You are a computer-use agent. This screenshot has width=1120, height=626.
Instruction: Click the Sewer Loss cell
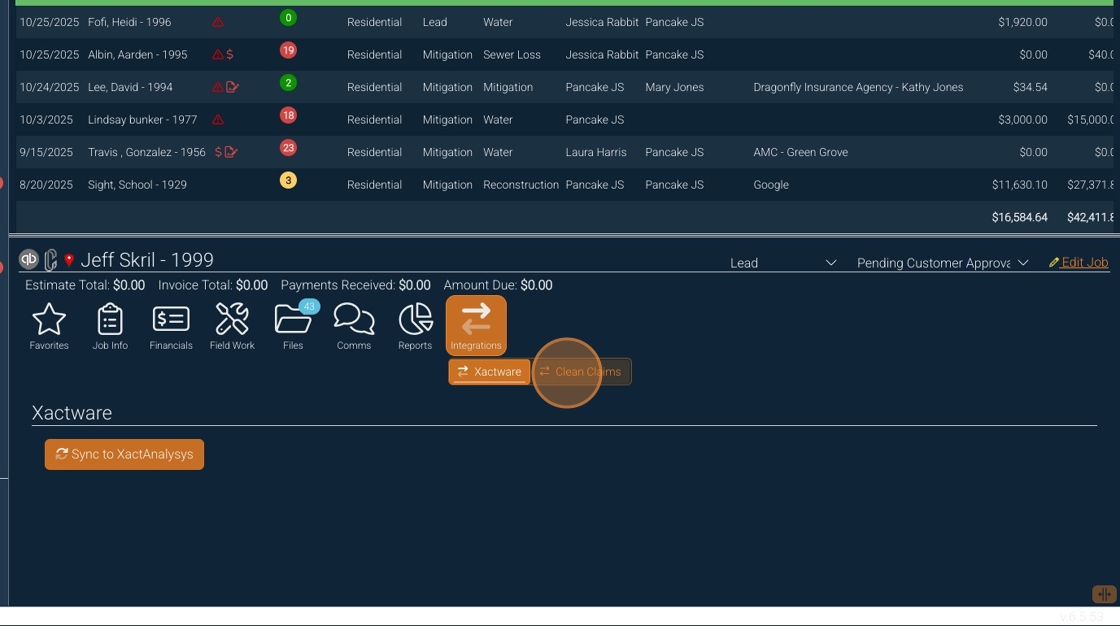pos(511,54)
